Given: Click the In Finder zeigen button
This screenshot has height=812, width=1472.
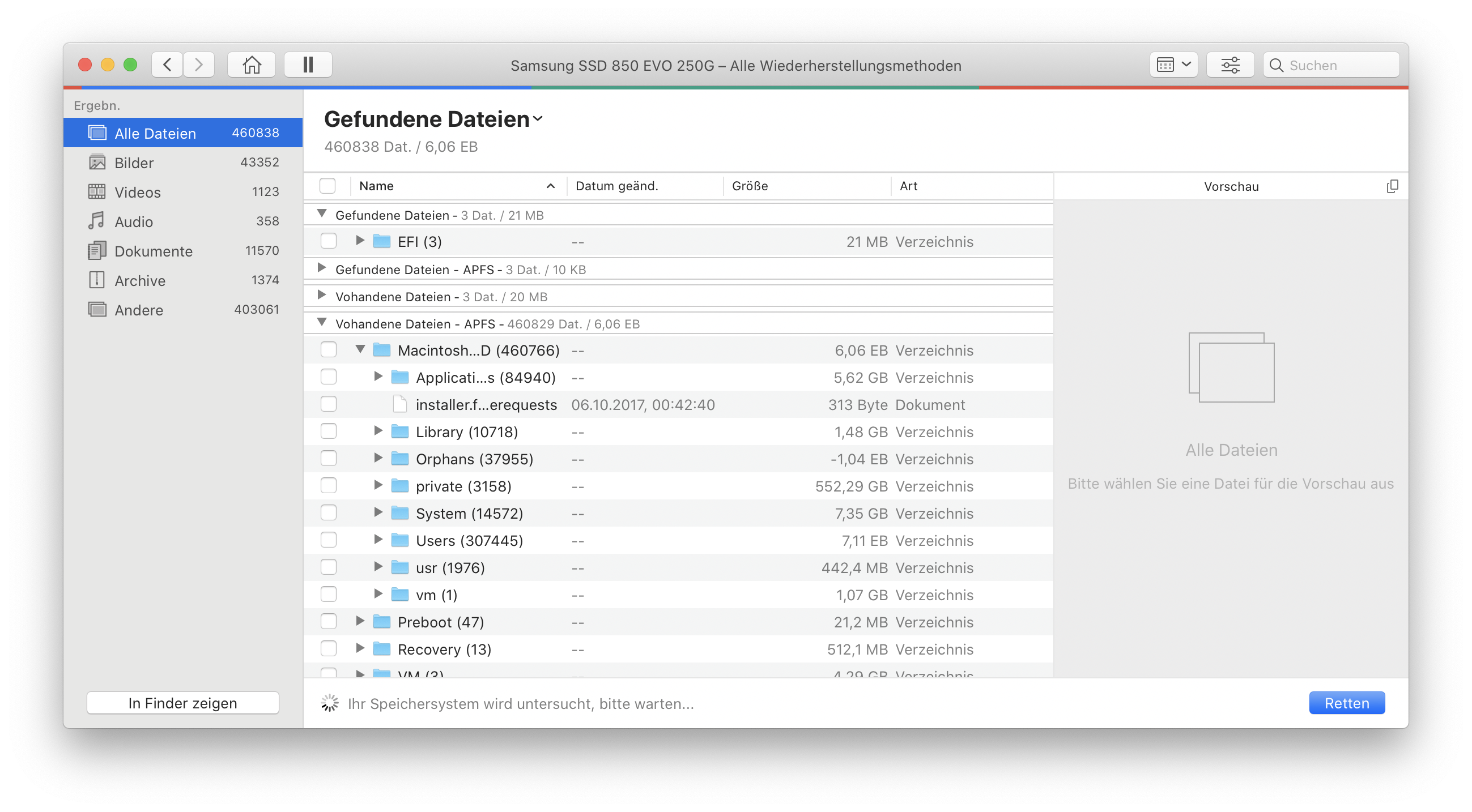Looking at the screenshot, I should tap(183, 703).
